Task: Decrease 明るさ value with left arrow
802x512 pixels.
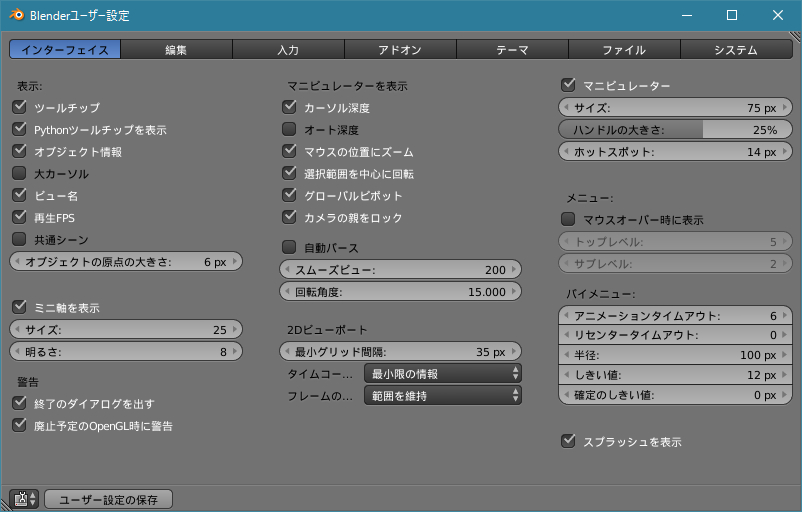Action: click(x=17, y=352)
